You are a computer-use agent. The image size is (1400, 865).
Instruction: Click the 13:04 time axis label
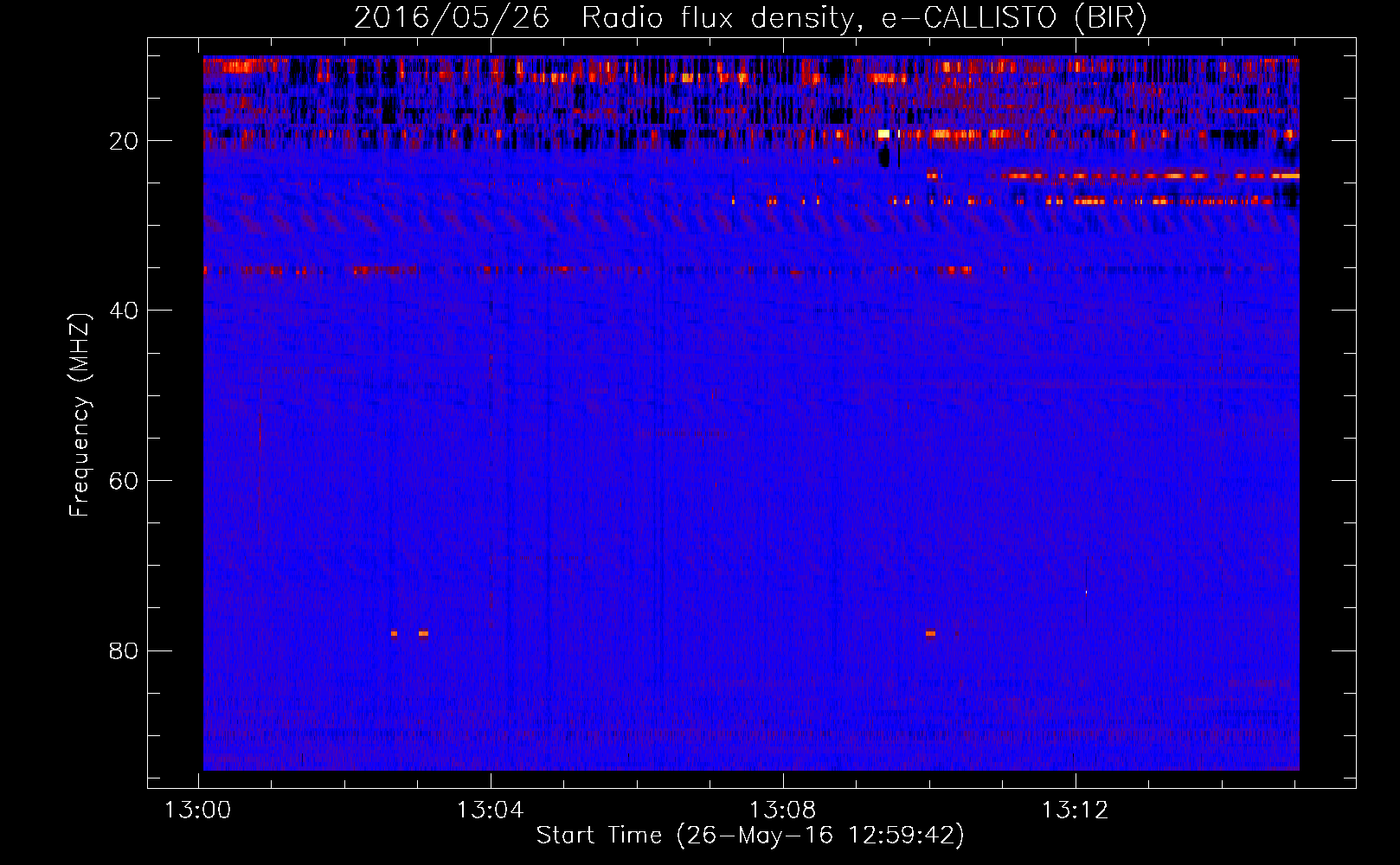(491, 811)
